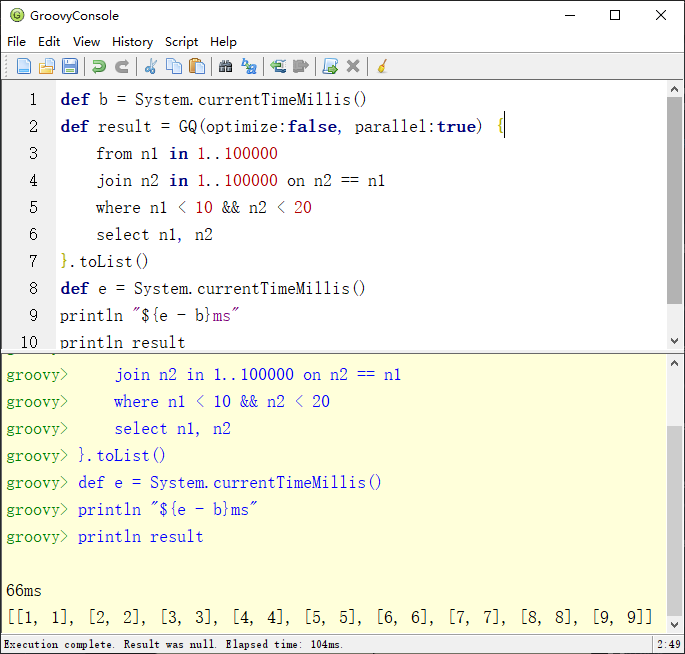Undo the last edit via the toolbar
Viewport: 685px width, 654px height.
[99, 66]
